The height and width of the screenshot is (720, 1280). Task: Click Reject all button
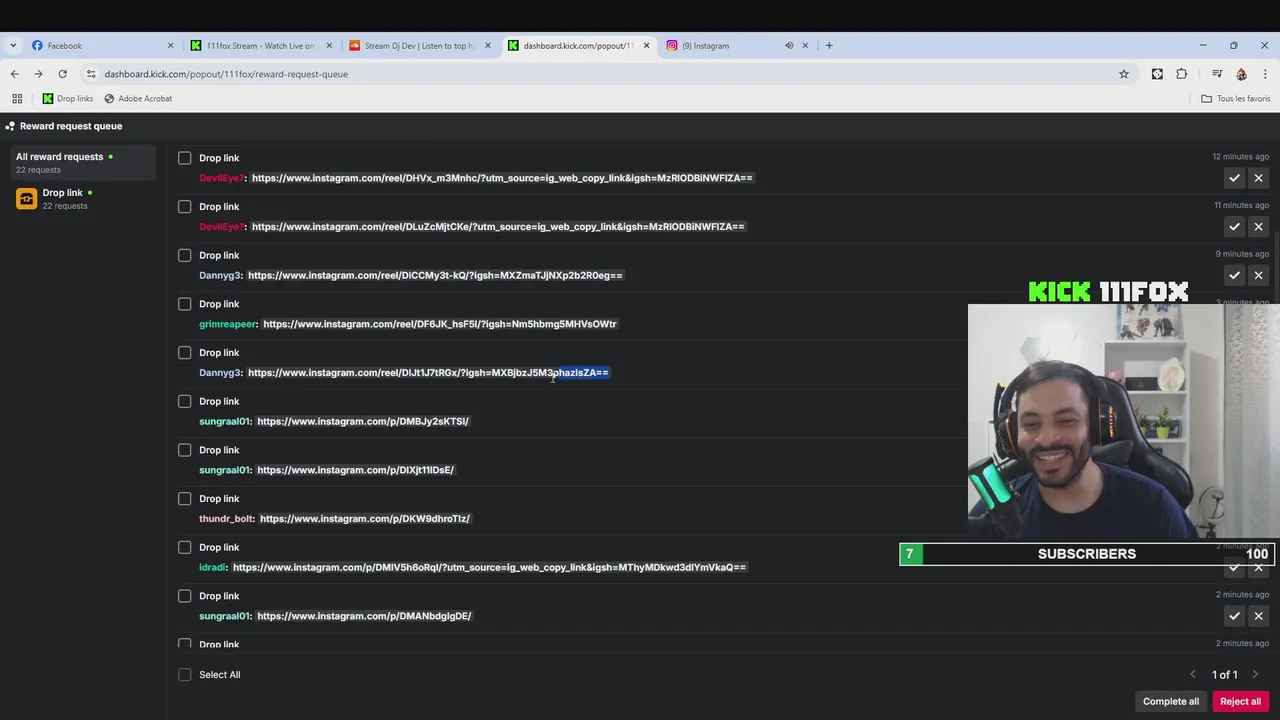tap(1240, 701)
